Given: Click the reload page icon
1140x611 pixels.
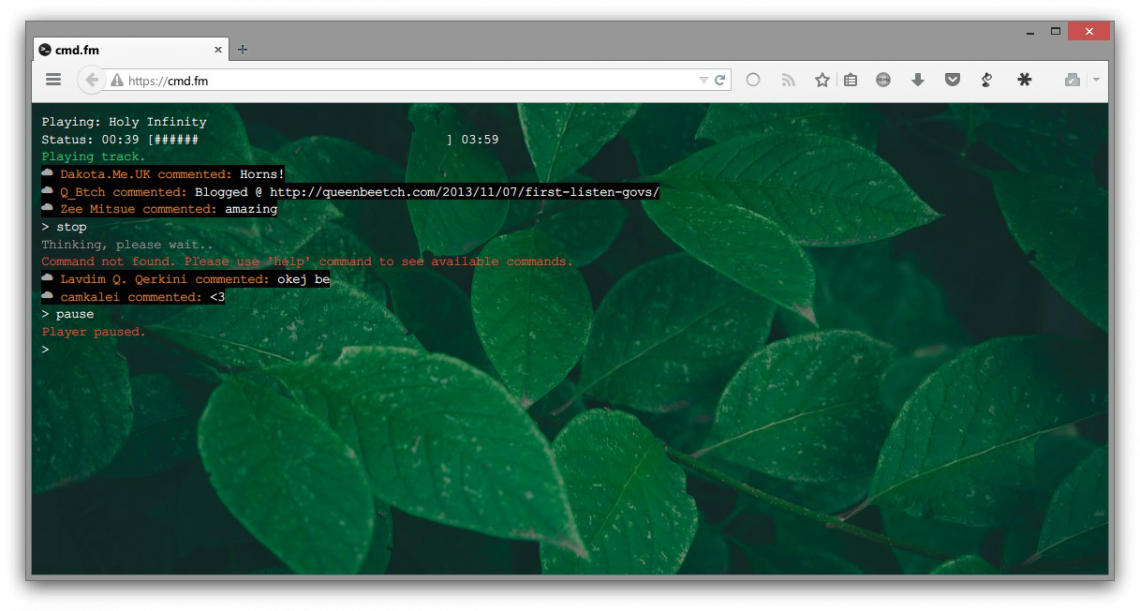Looking at the screenshot, I should point(719,80).
